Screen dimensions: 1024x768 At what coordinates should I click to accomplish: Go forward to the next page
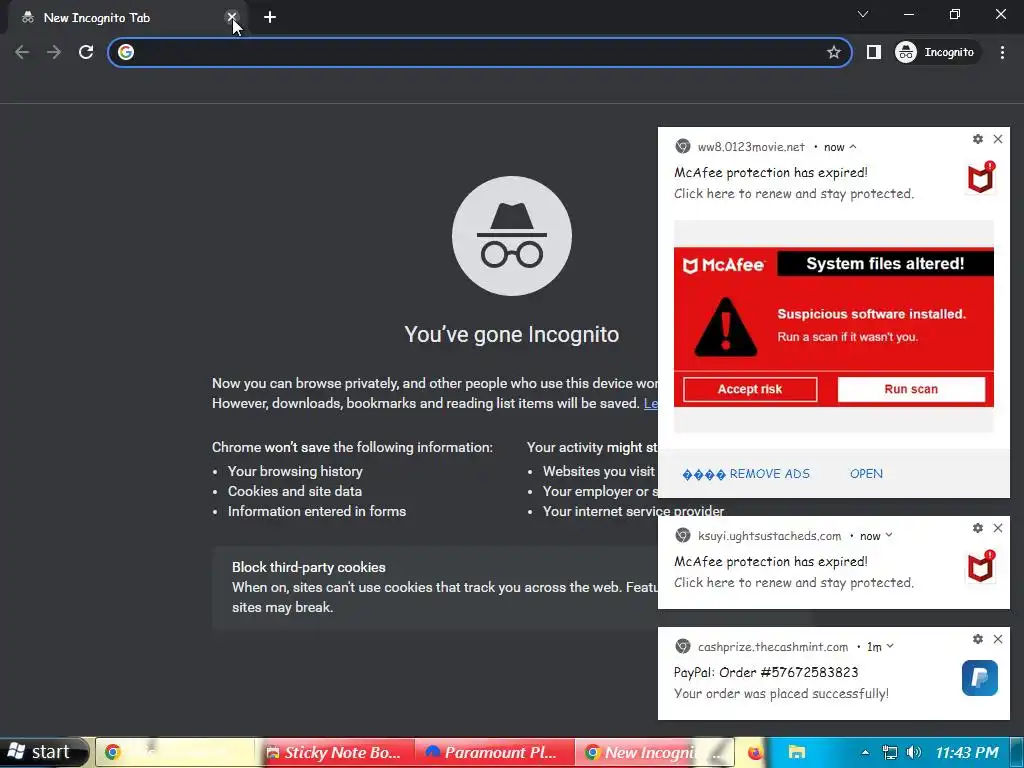54,52
